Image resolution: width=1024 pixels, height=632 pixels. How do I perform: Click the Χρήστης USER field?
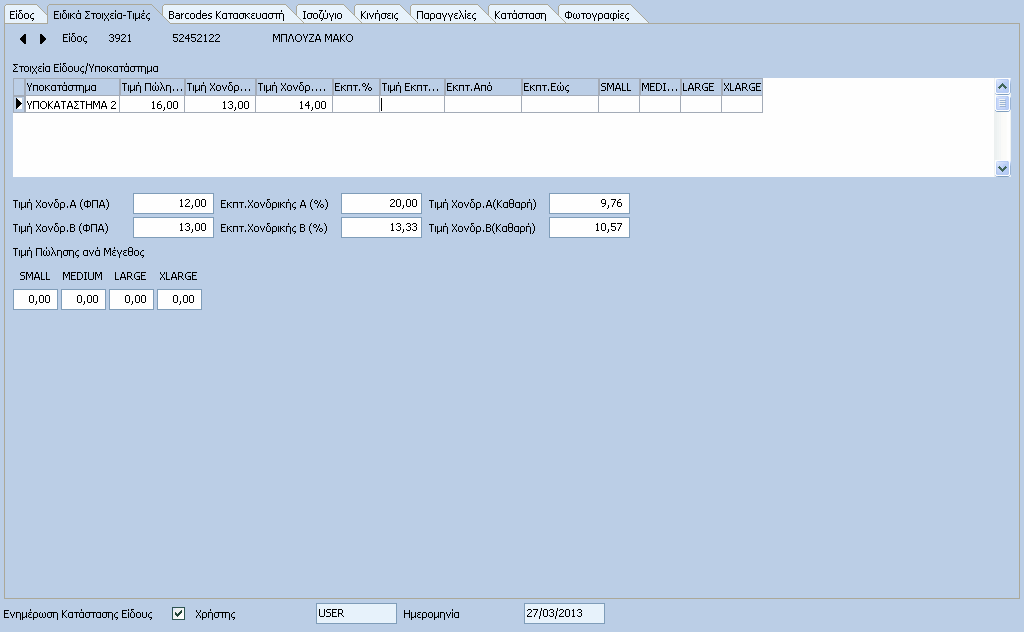pos(356,613)
